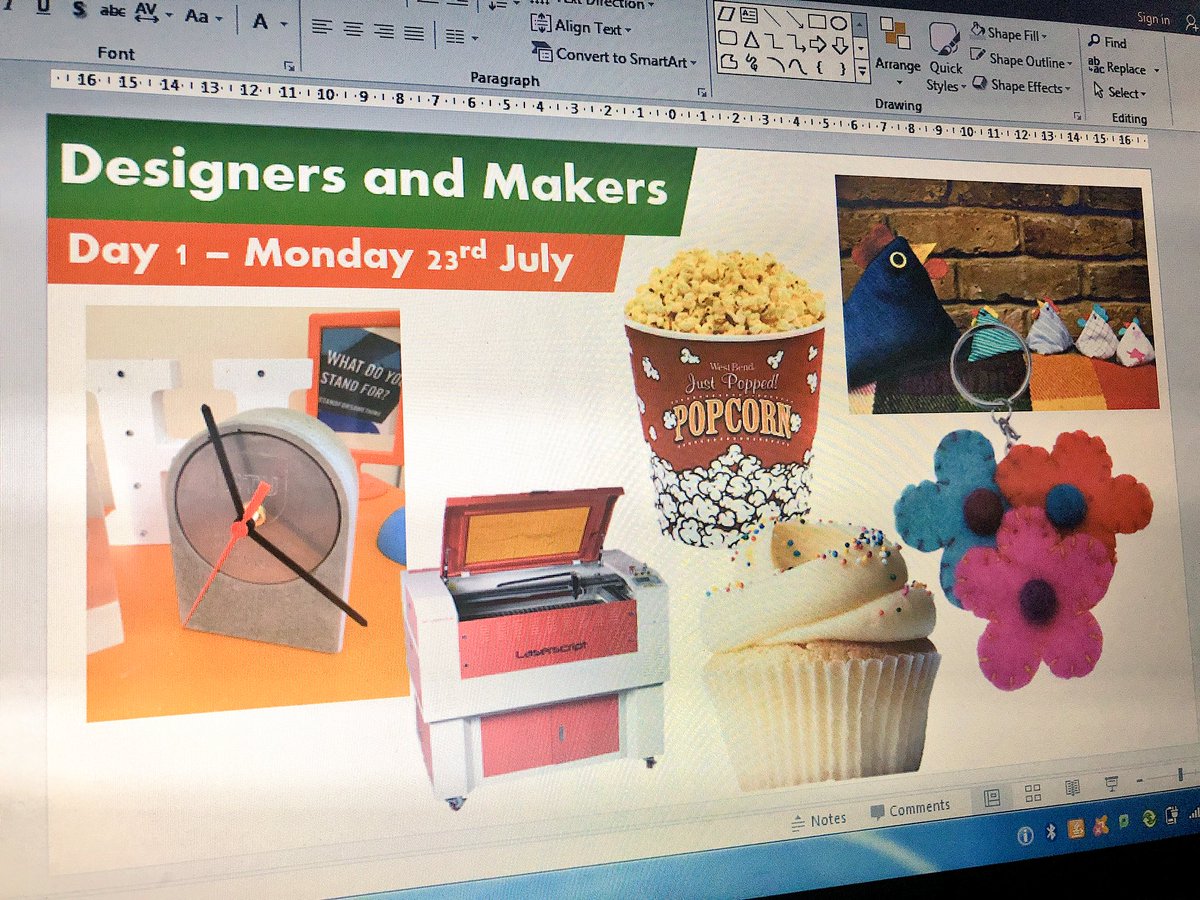Select the right block arrow shape
1200x900 pixels.
(818, 45)
